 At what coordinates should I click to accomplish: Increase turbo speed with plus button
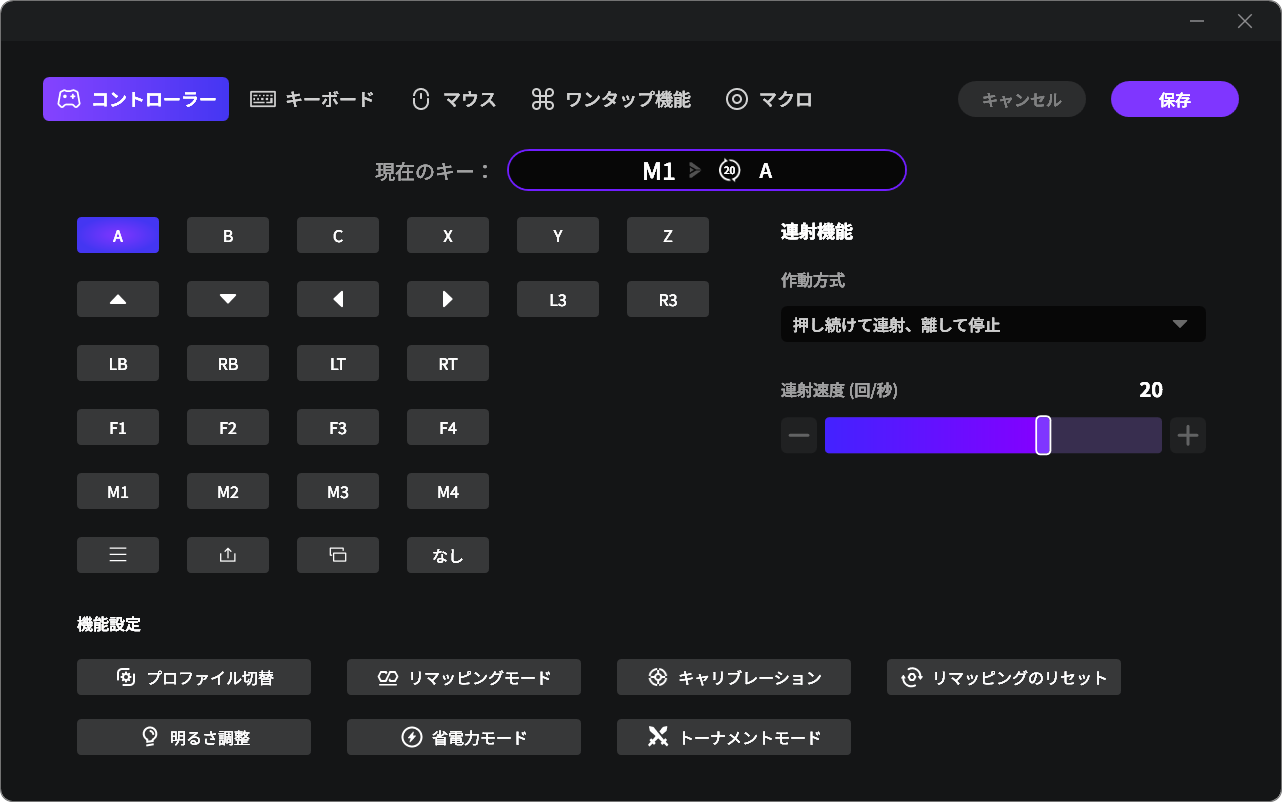tap(1188, 435)
